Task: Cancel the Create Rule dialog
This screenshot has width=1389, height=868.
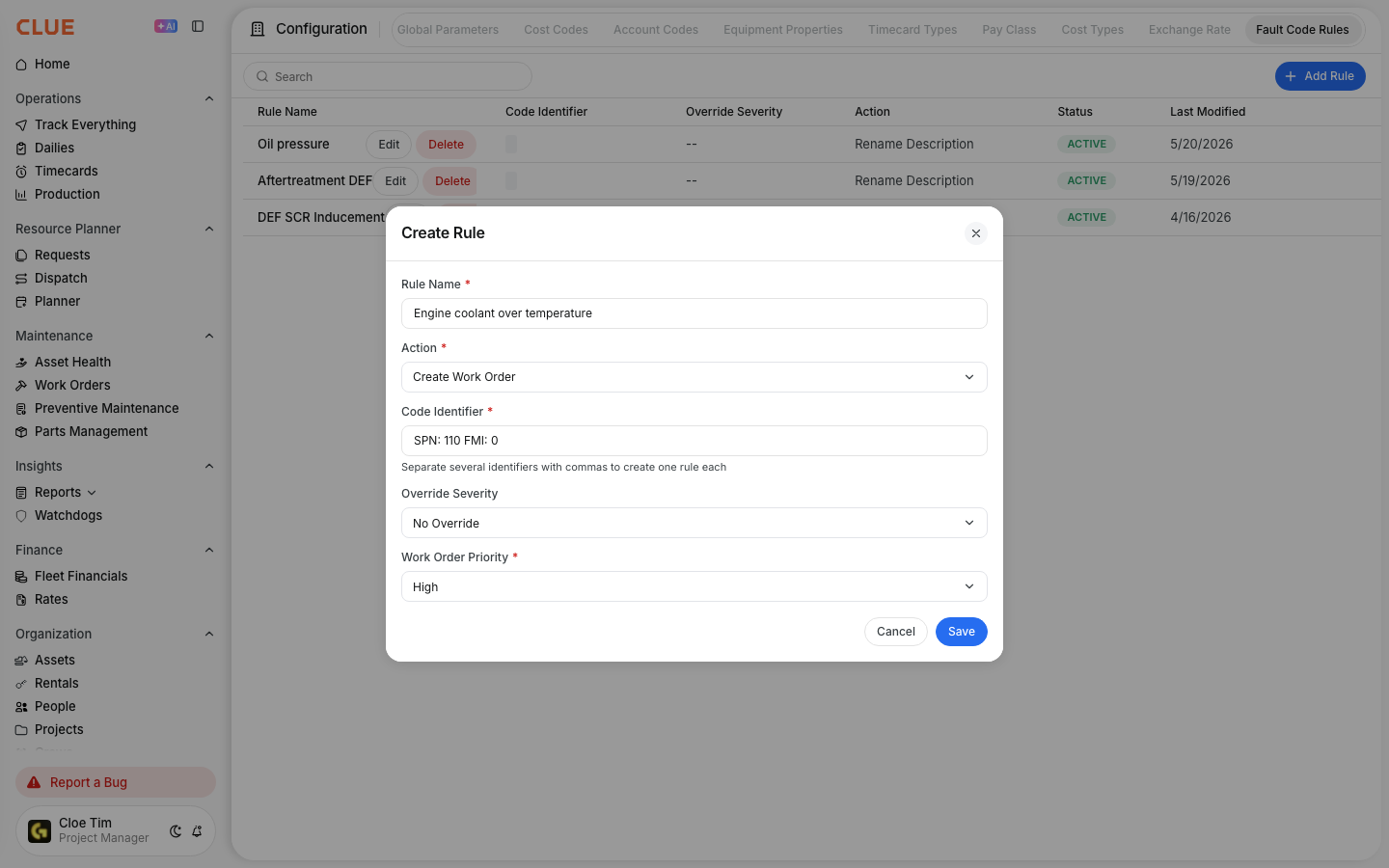Action: (x=896, y=632)
